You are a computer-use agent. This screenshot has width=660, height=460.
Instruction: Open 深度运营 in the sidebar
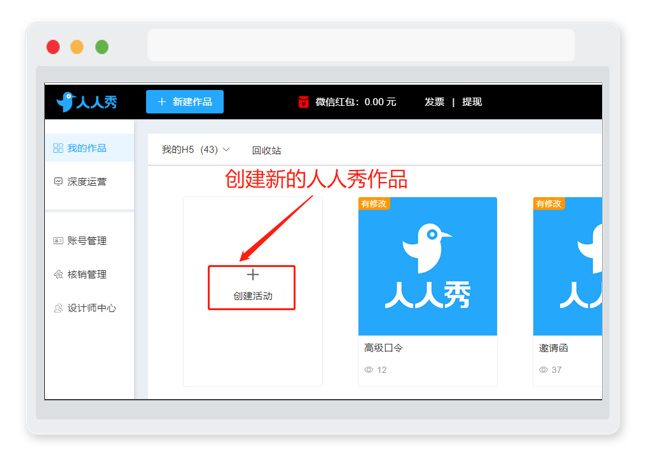(89, 182)
